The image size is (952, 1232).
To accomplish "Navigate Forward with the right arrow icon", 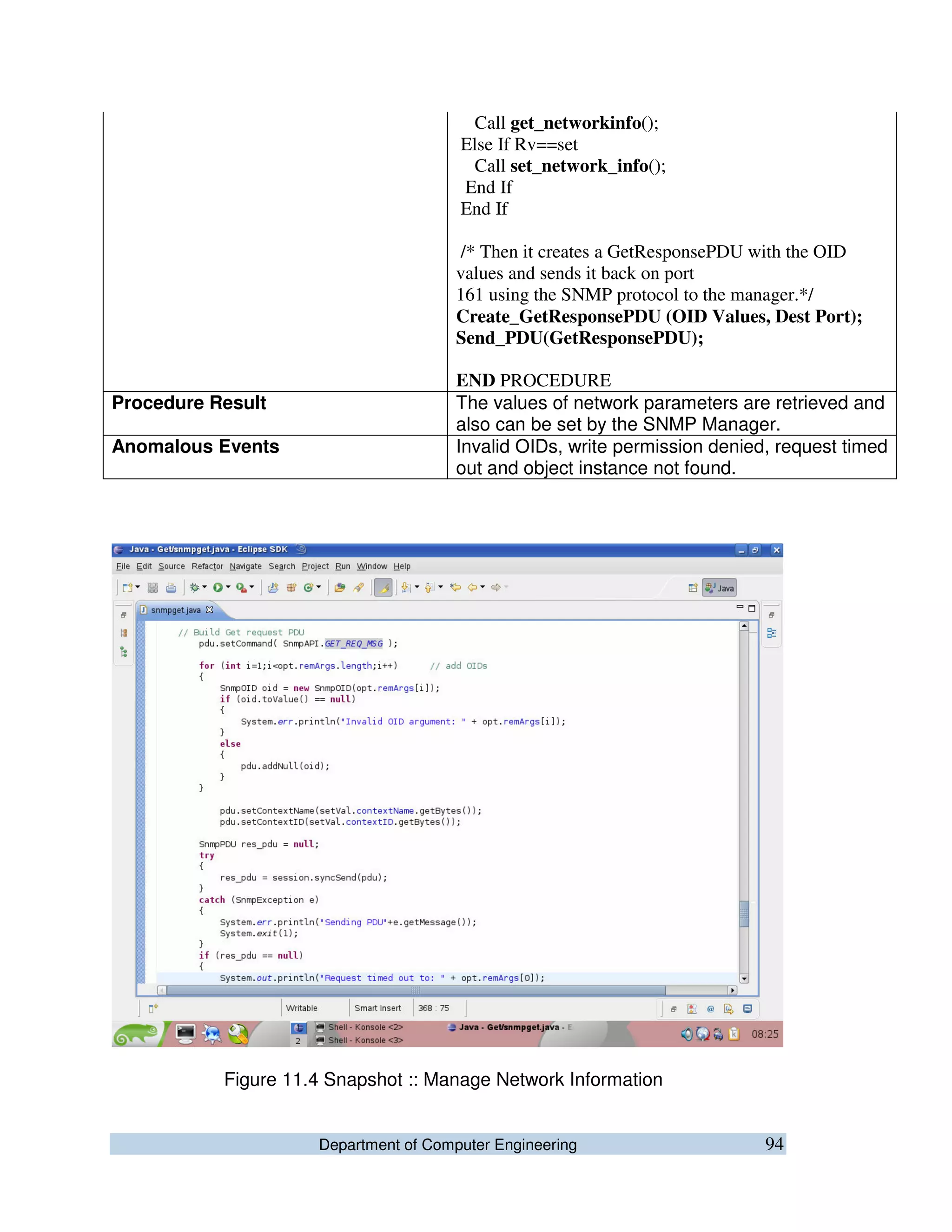I will click(496, 588).
